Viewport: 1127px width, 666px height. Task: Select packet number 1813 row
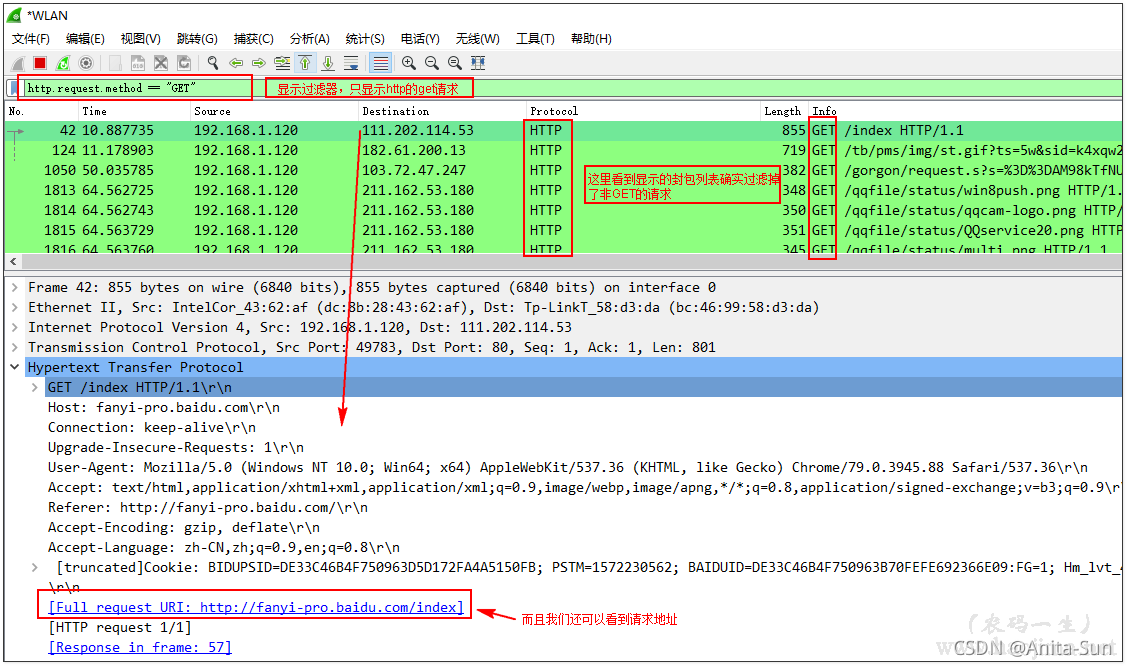pyautogui.click(x=564, y=190)
